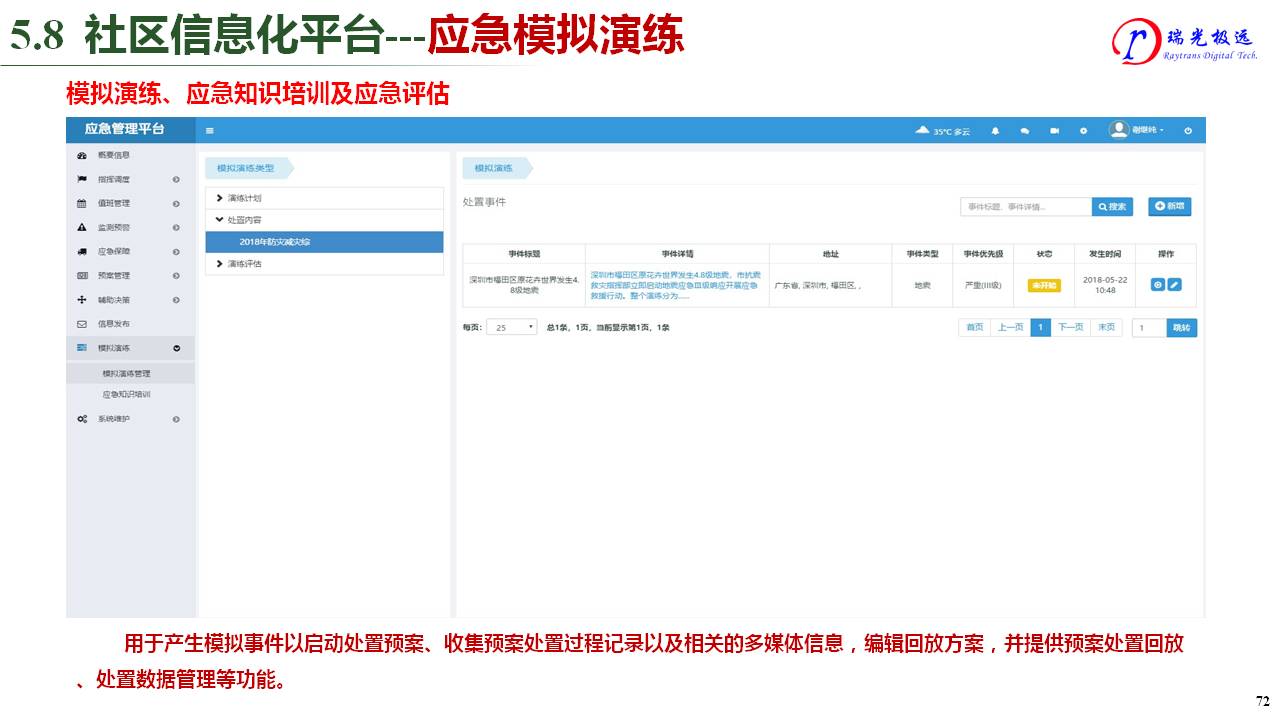Open 应急知识培训 in the sidebar

(x=126, y=395)
